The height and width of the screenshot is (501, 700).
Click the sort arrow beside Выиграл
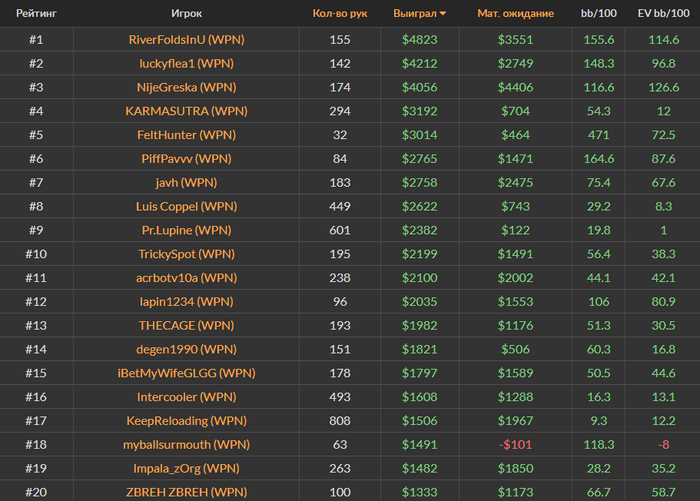(444, 14)
